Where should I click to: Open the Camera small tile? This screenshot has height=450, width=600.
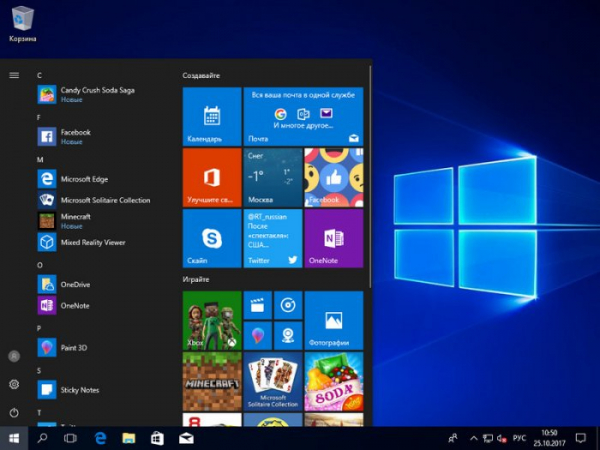288,336
